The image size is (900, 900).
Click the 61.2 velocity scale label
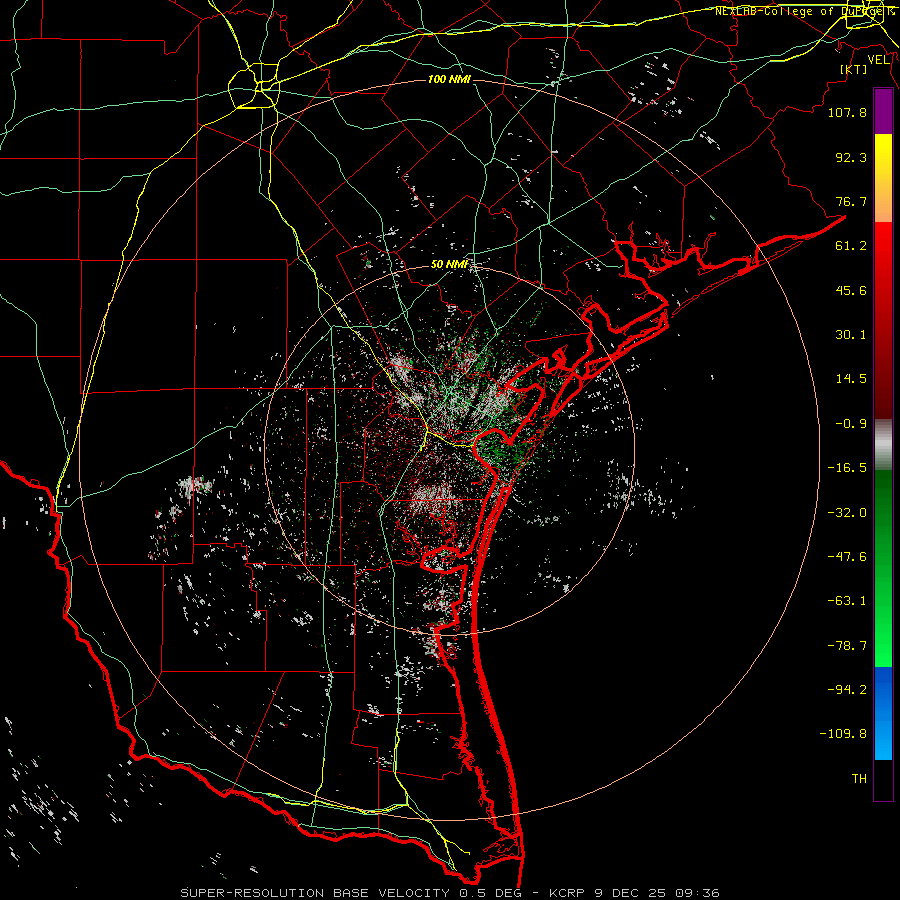(x=851, y=246)
